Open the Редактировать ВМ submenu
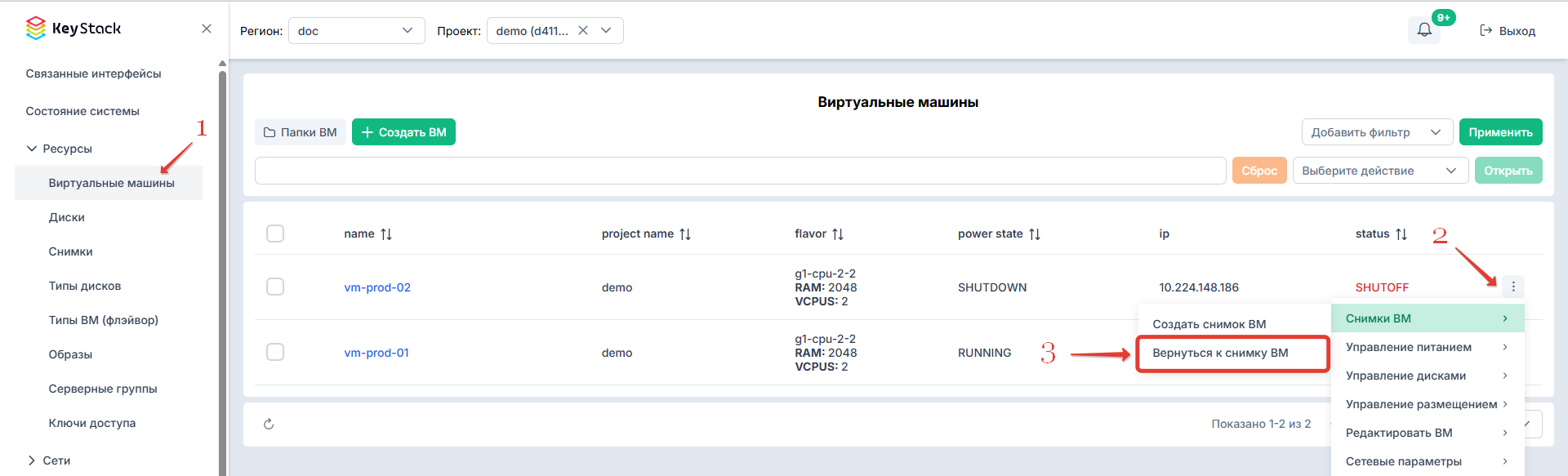Image resolution: width=1568 pixels, height=476 pixels. coord(1428,433)
